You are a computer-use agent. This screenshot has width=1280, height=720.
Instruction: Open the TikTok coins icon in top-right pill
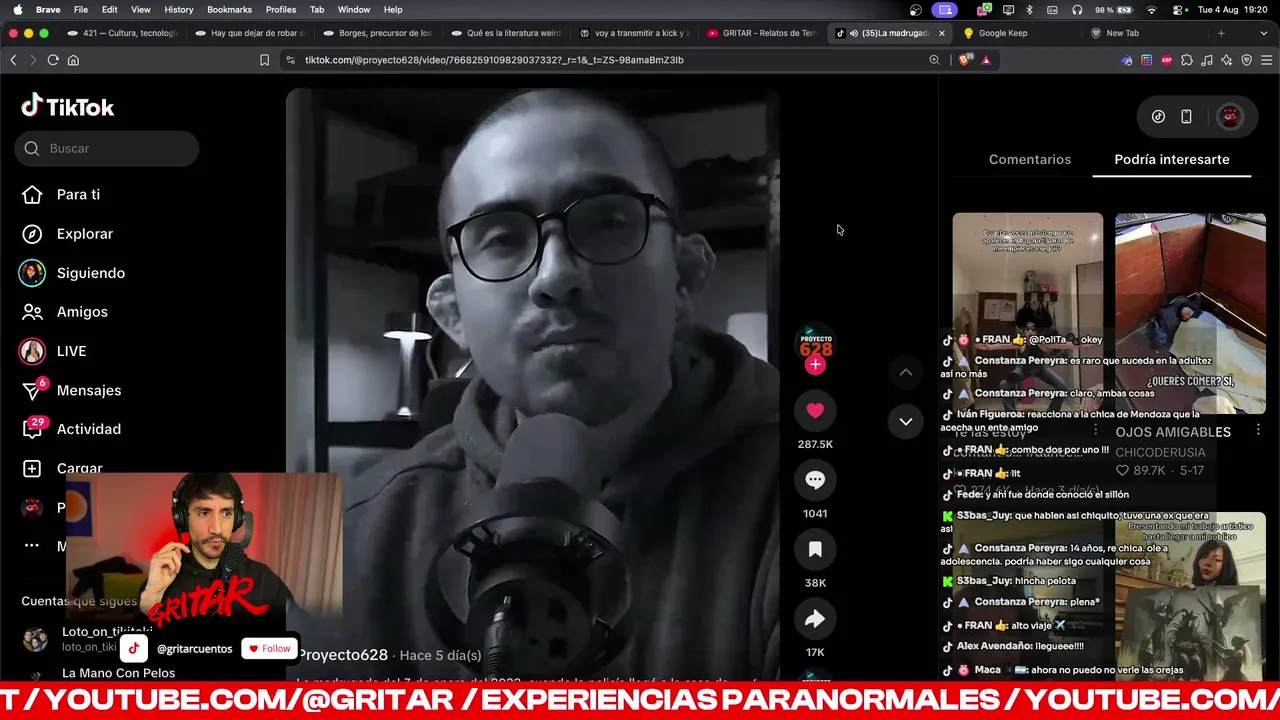point(1158,116)
